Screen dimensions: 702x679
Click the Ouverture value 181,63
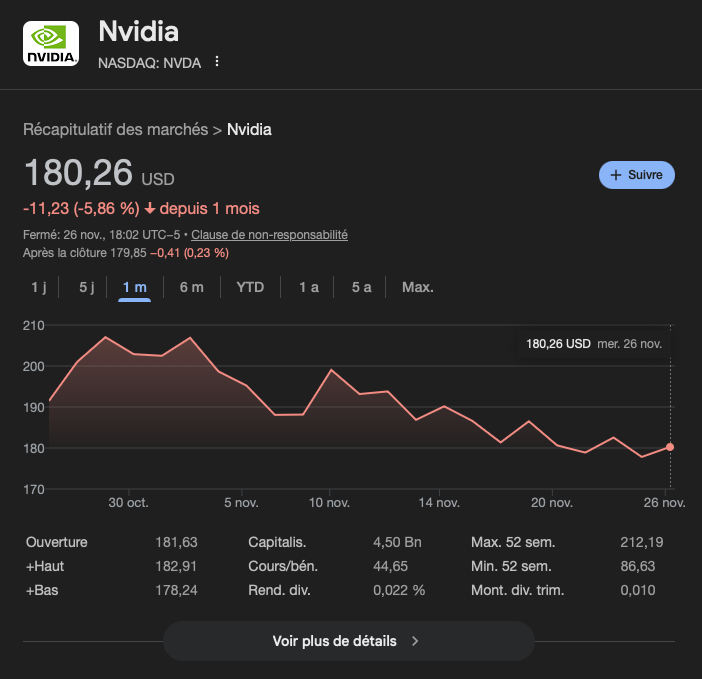point(176,542)
